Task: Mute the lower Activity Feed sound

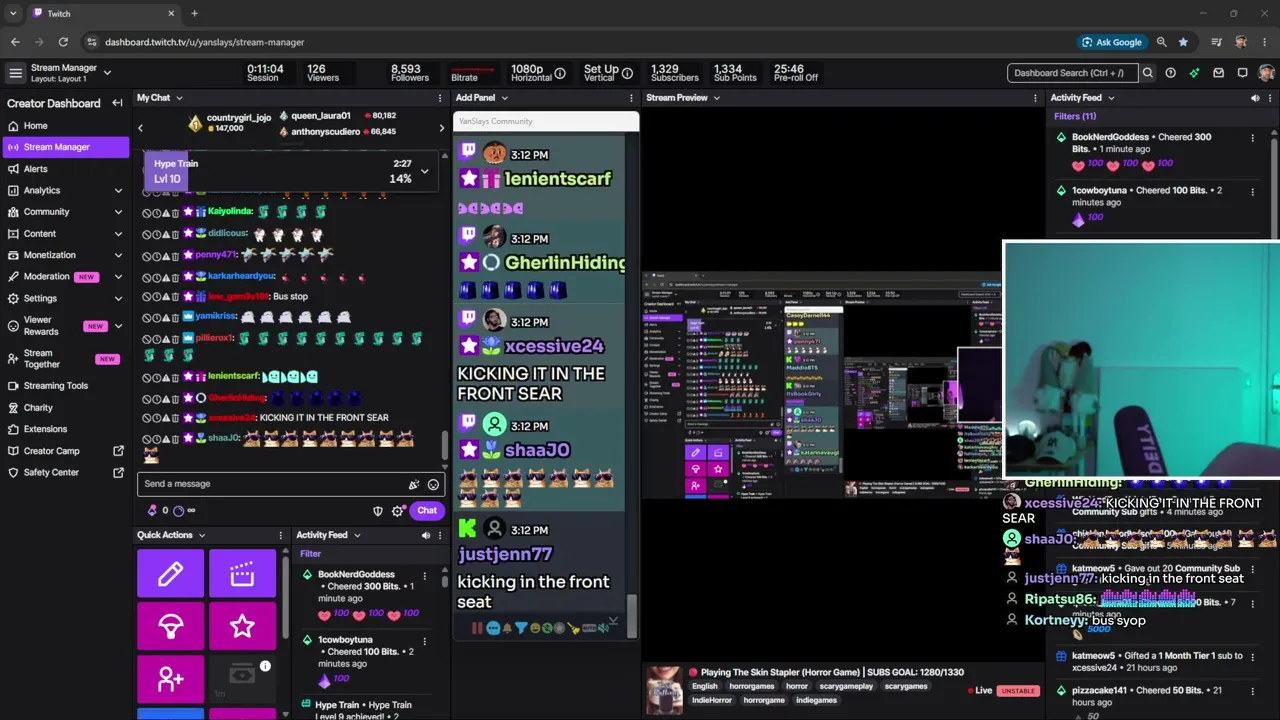Action: [425, 535]
